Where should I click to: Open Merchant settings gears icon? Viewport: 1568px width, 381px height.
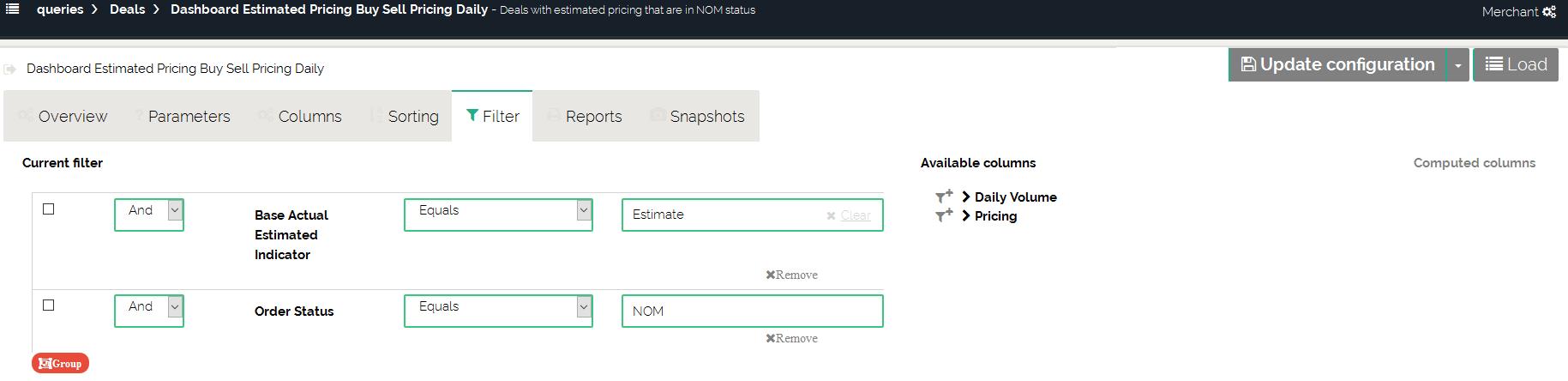[x=1549, y=12]
